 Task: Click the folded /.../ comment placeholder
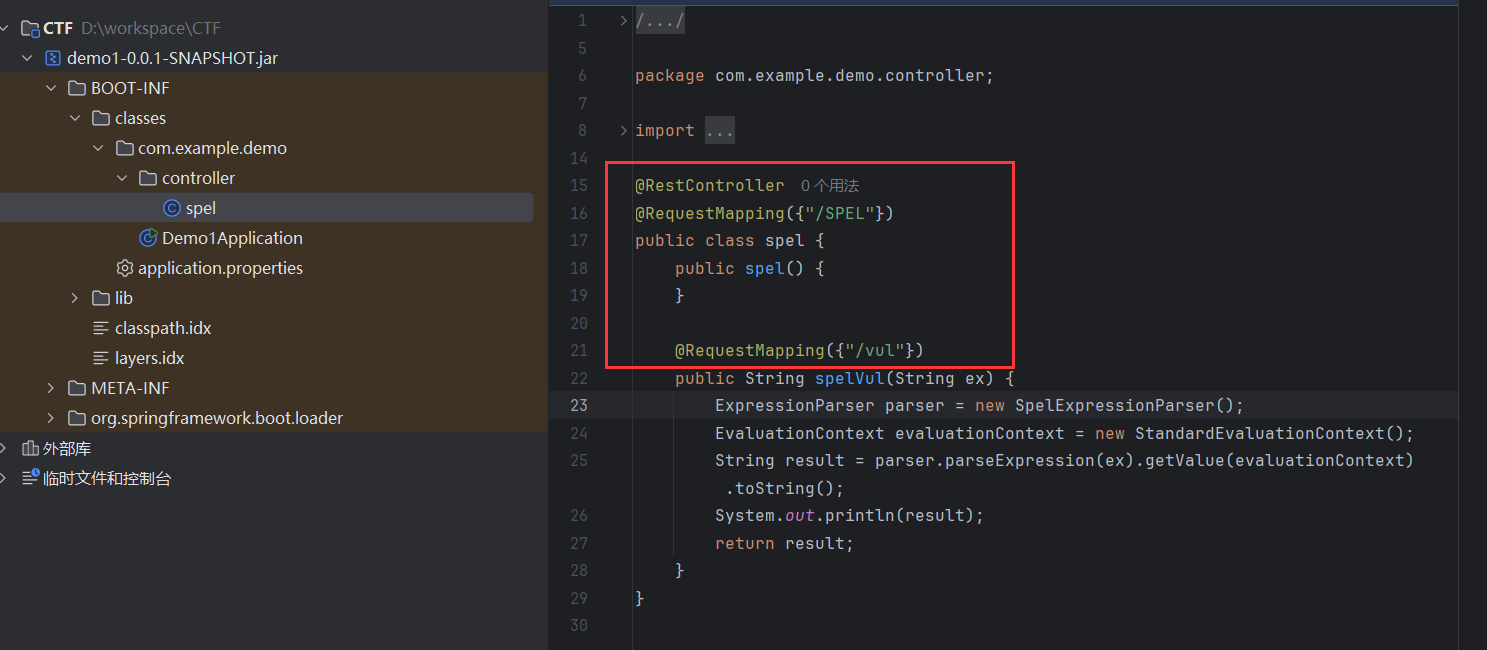click(660, 20)
